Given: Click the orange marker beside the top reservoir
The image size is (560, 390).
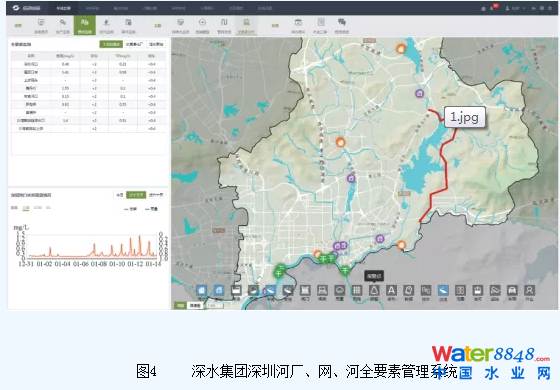Looking at the screenshot, I should click(401, 48).
